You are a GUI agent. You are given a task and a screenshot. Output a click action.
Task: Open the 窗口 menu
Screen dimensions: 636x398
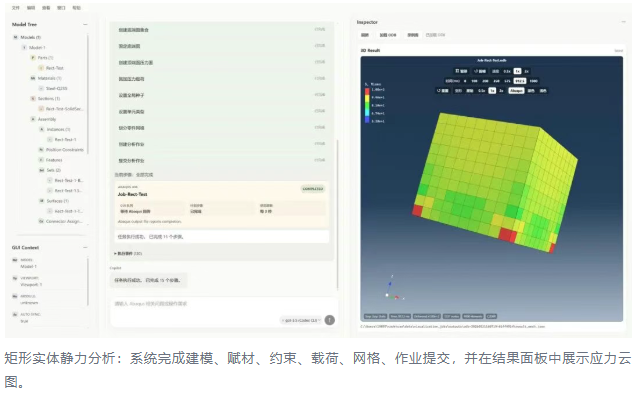(61, 8)
